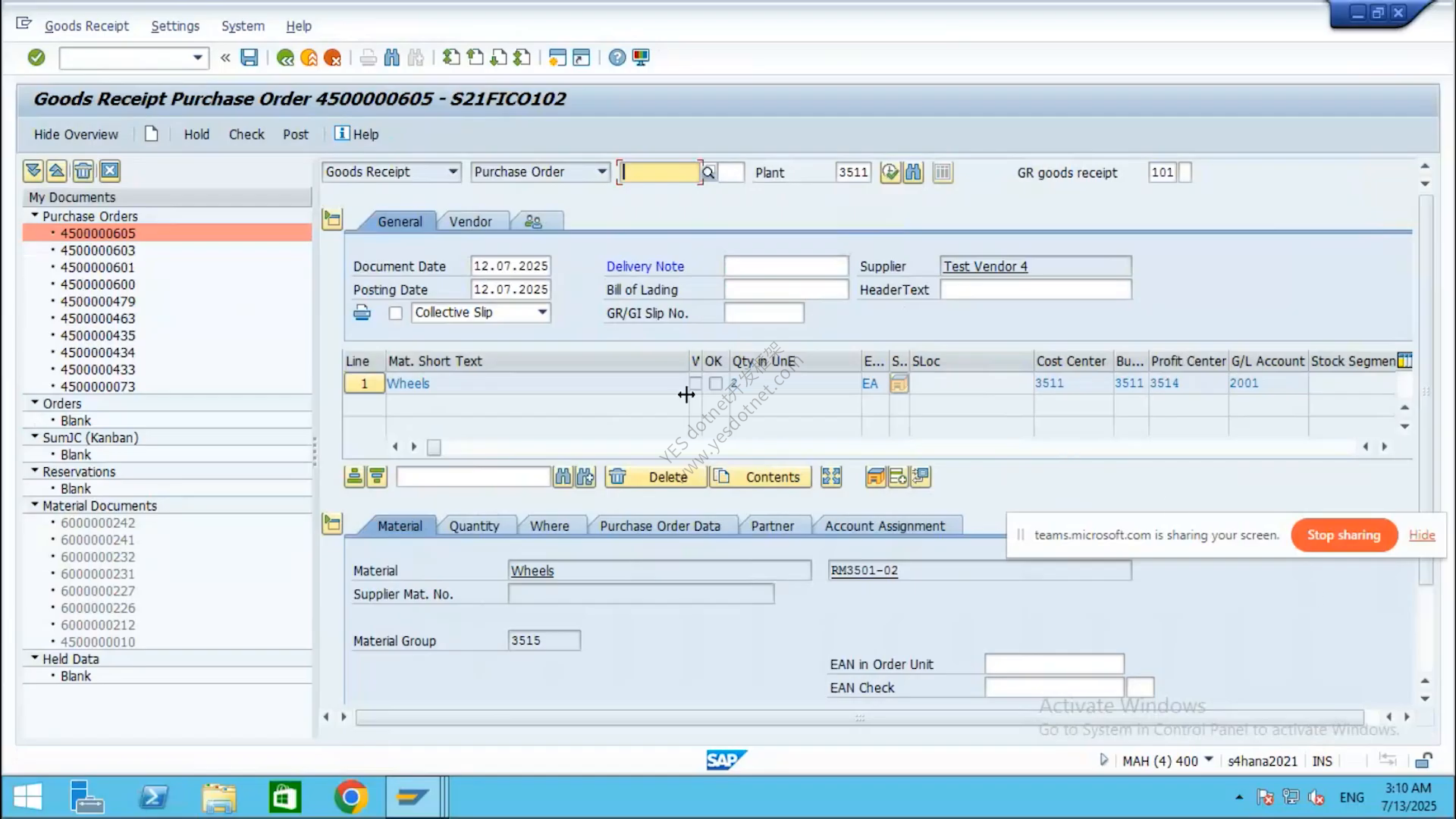The height and width of the screenshot is (819, 1456).
Task: Click Wheels material short text link
Action: (x=408, y=384)
